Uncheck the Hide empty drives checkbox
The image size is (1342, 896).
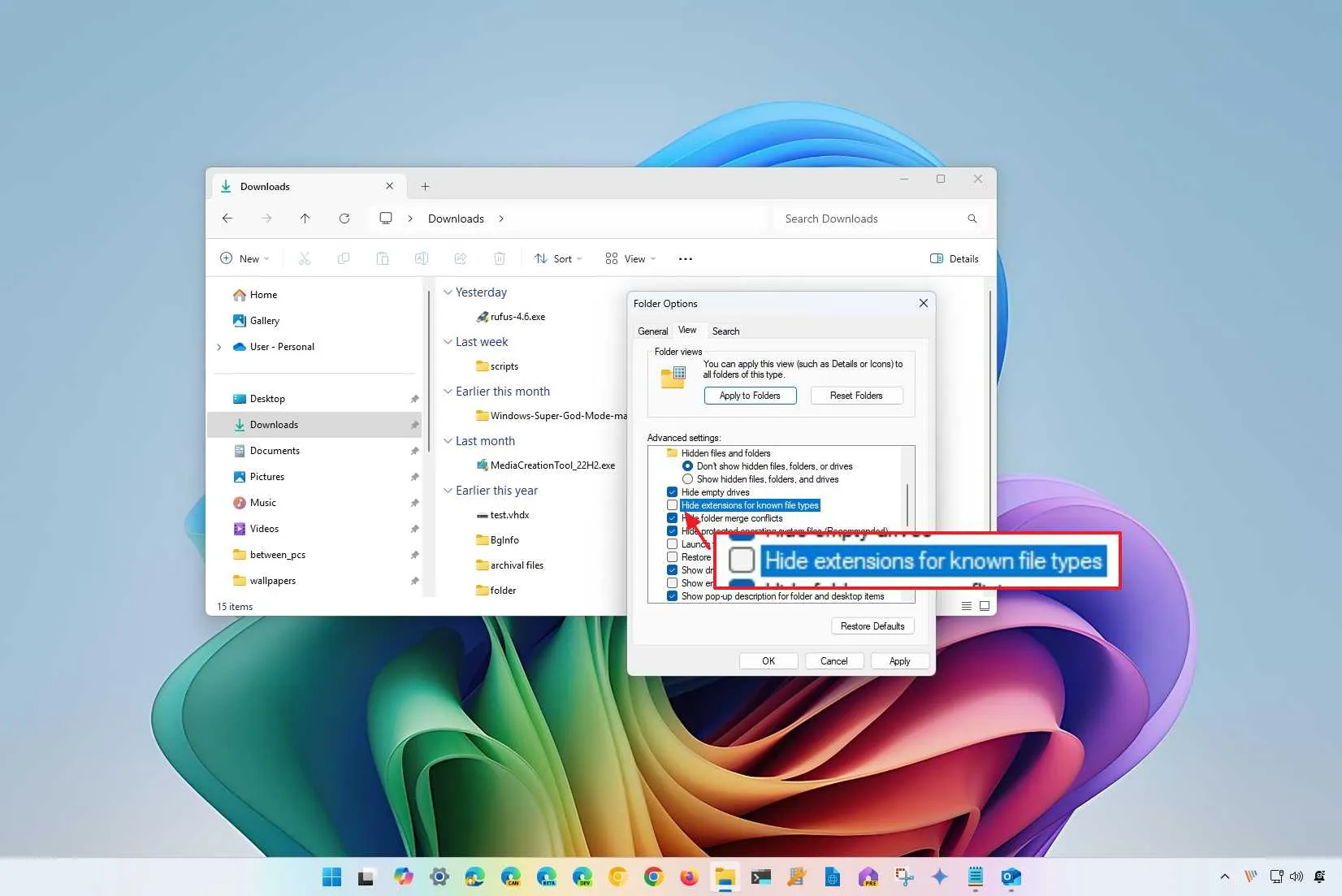click(672, 491)
